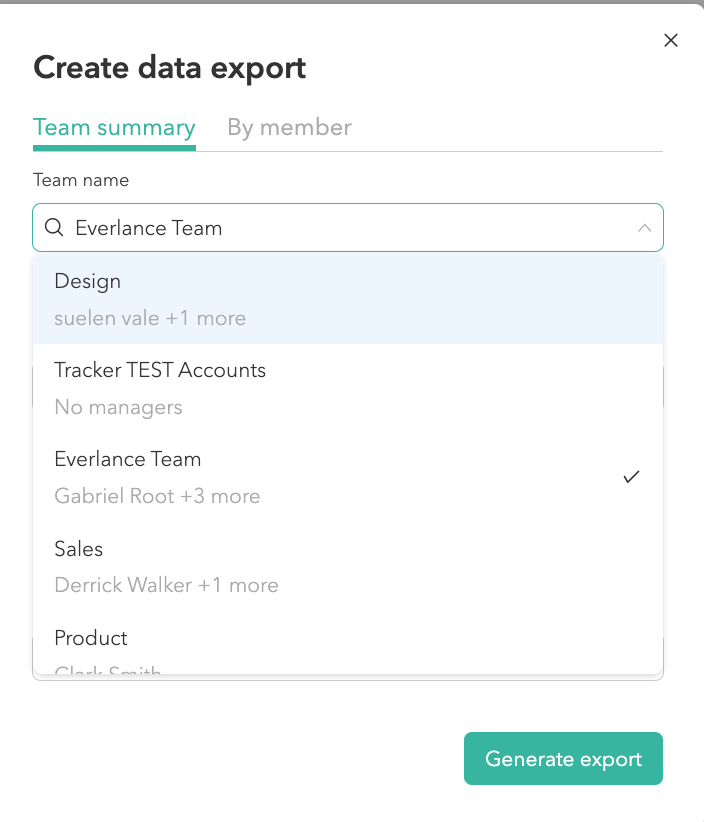Switch to the Team summary tab
Image resolution: width=704 pixels, height=822 pixels.
click(114, 128)
